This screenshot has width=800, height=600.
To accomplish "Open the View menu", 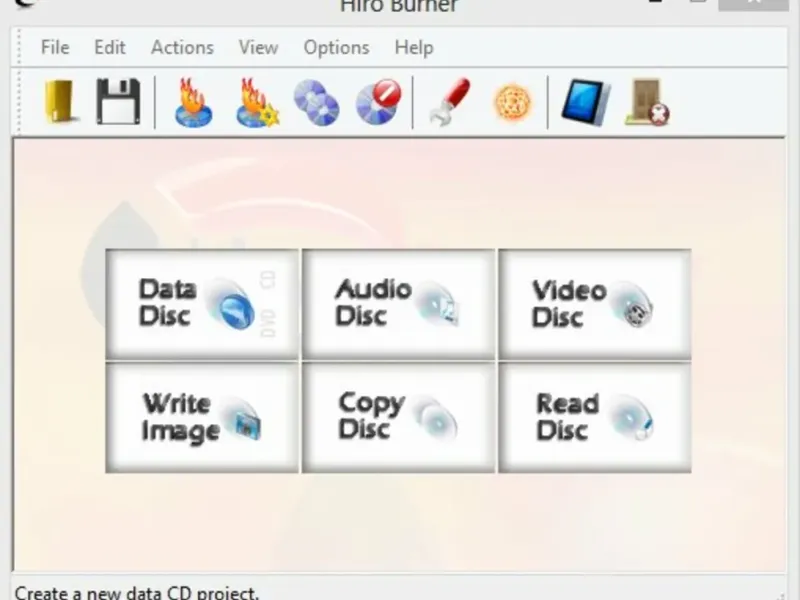I will pos(259,47).
